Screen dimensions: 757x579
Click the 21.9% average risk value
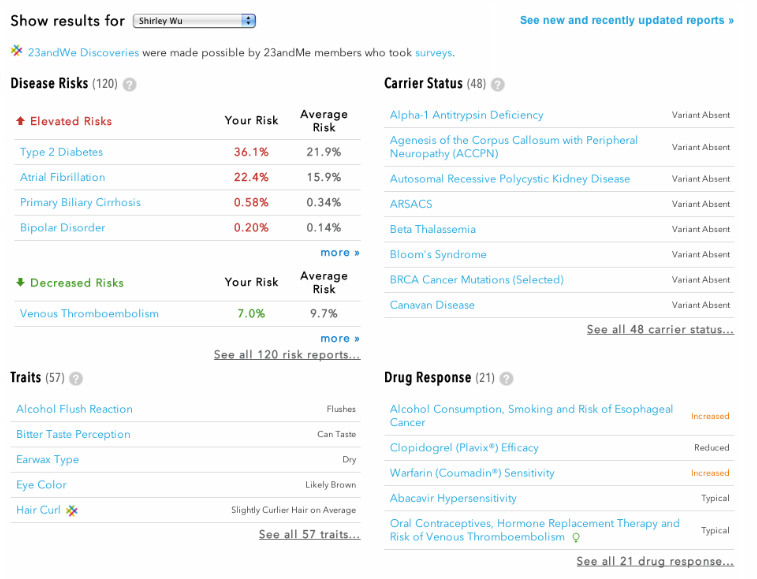pyautogui.click(x=323, y=152)
